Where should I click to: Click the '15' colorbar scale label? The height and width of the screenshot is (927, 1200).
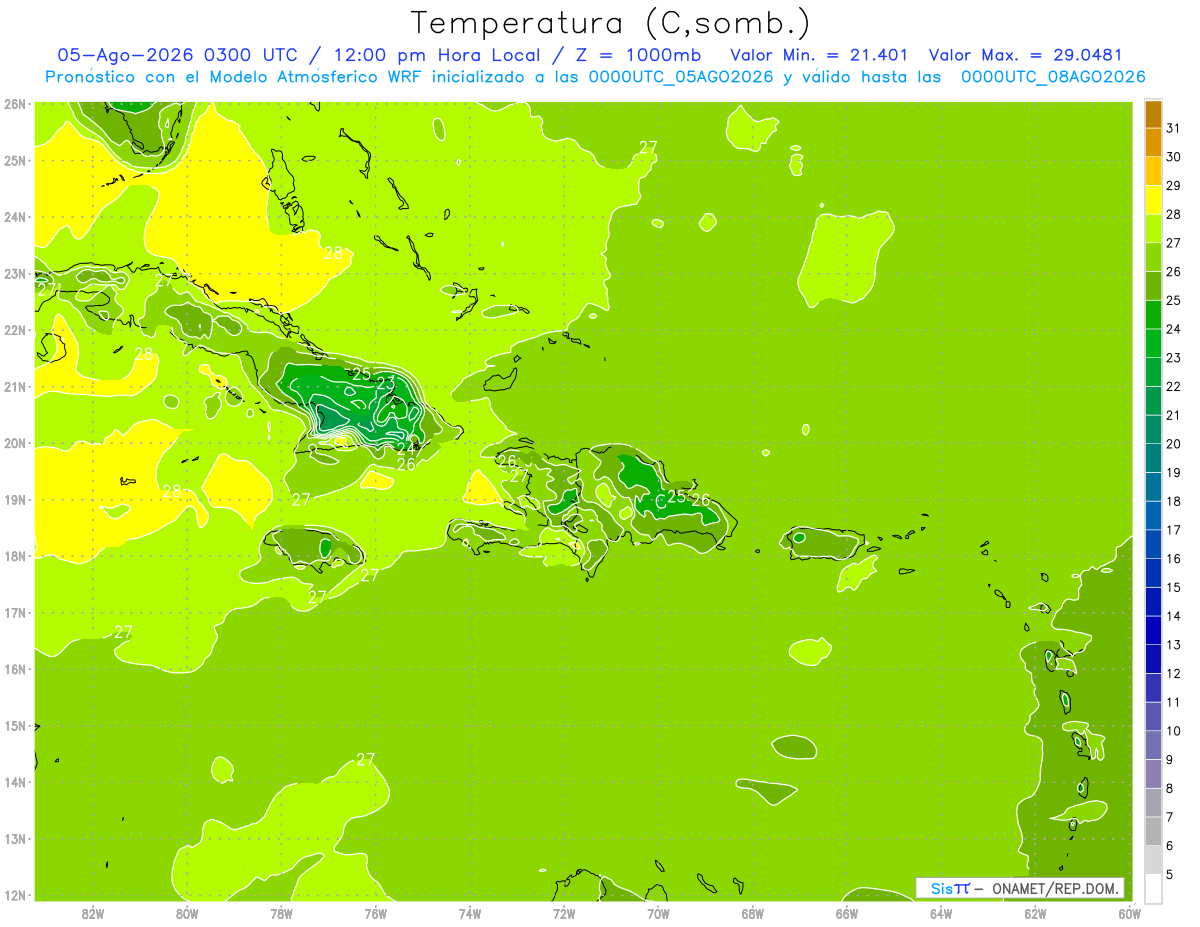[1173, 587]
